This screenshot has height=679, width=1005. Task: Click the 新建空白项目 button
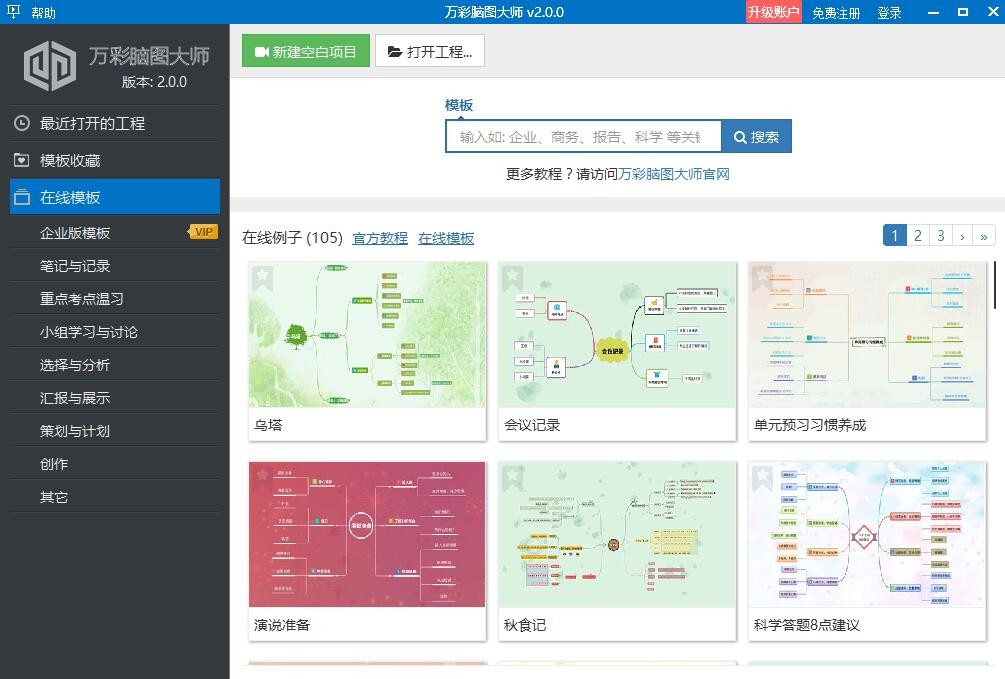305,50
